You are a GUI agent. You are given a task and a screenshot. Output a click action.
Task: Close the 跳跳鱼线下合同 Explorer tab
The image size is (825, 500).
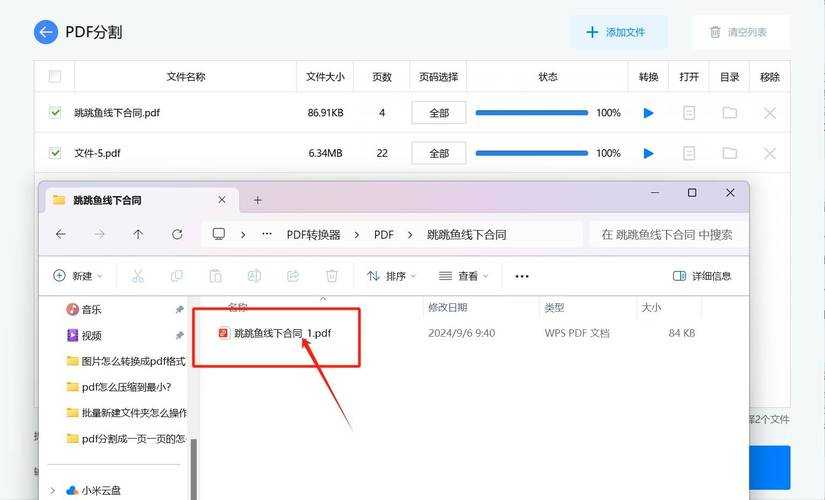click(x=222, y=200)
